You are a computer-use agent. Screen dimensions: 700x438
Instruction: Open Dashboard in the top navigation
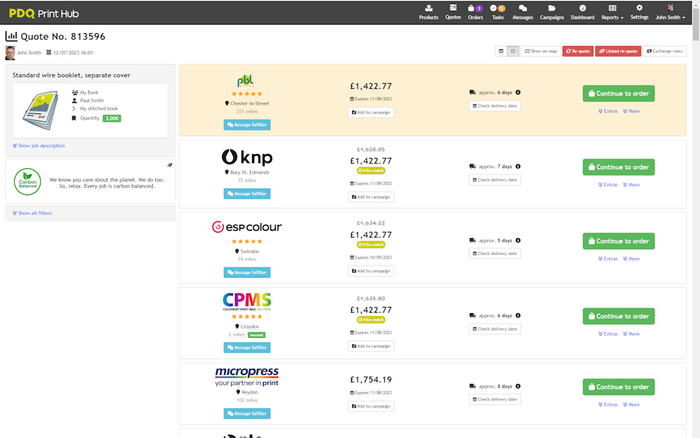[582, 12]
